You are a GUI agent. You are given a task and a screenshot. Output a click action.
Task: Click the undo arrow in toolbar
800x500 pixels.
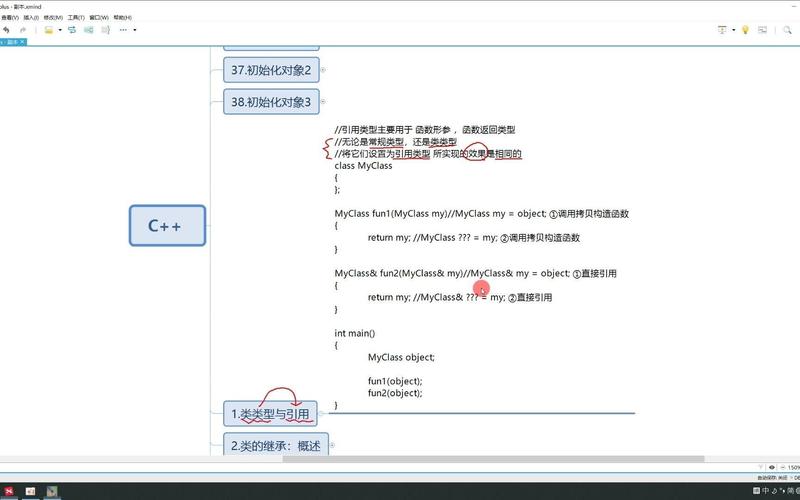click(6, 30)
